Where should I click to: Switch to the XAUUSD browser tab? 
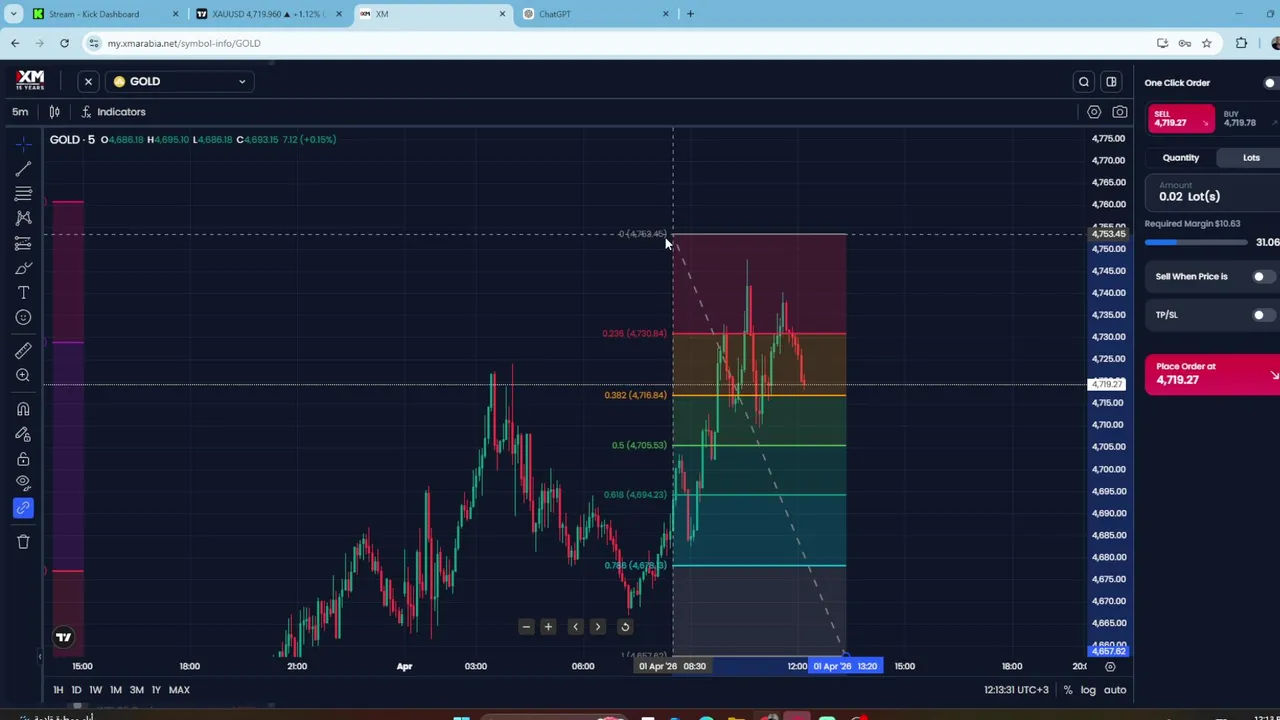pyautogui.click(x=269, y=14)
